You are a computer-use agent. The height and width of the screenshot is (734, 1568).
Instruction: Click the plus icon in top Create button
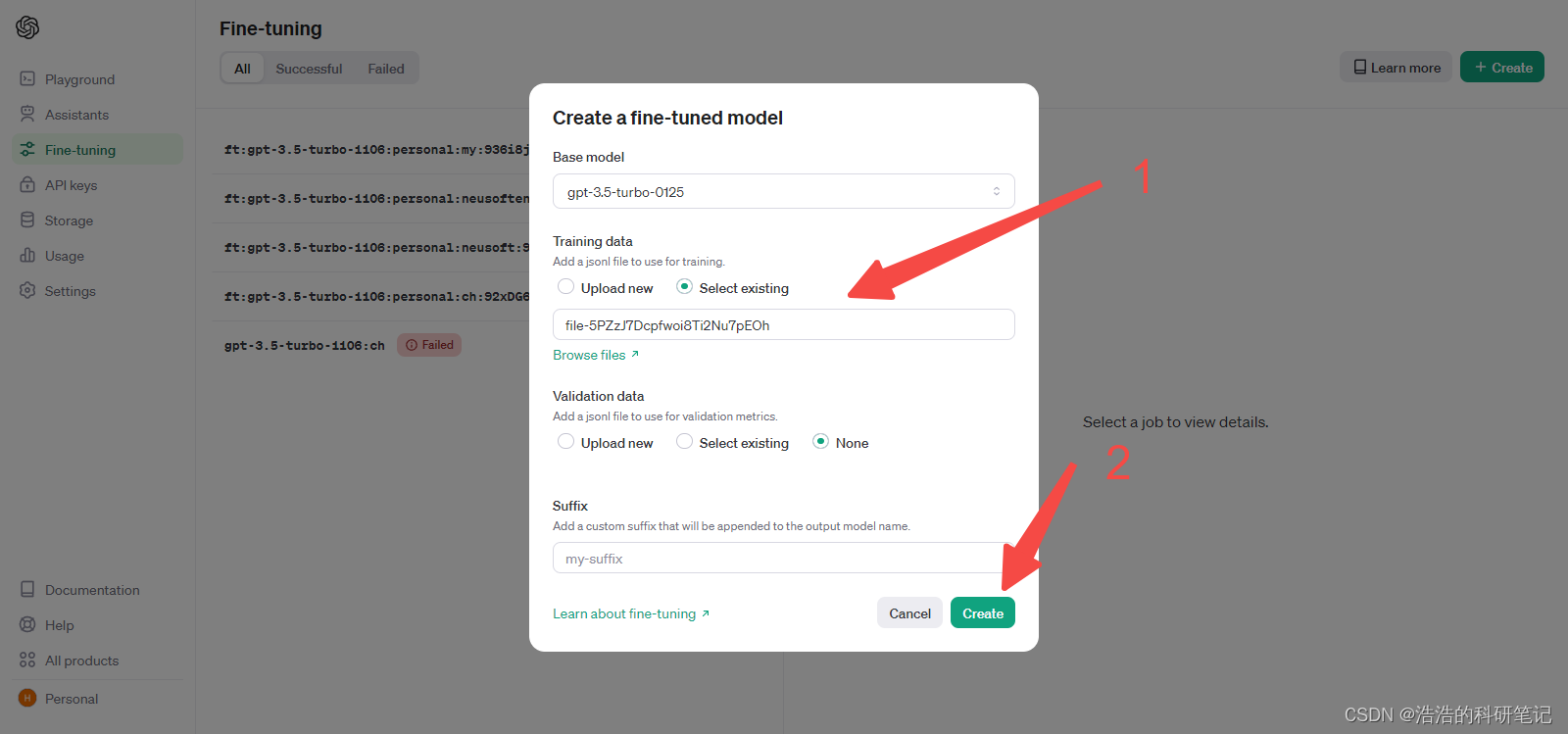coord(1481,67)
